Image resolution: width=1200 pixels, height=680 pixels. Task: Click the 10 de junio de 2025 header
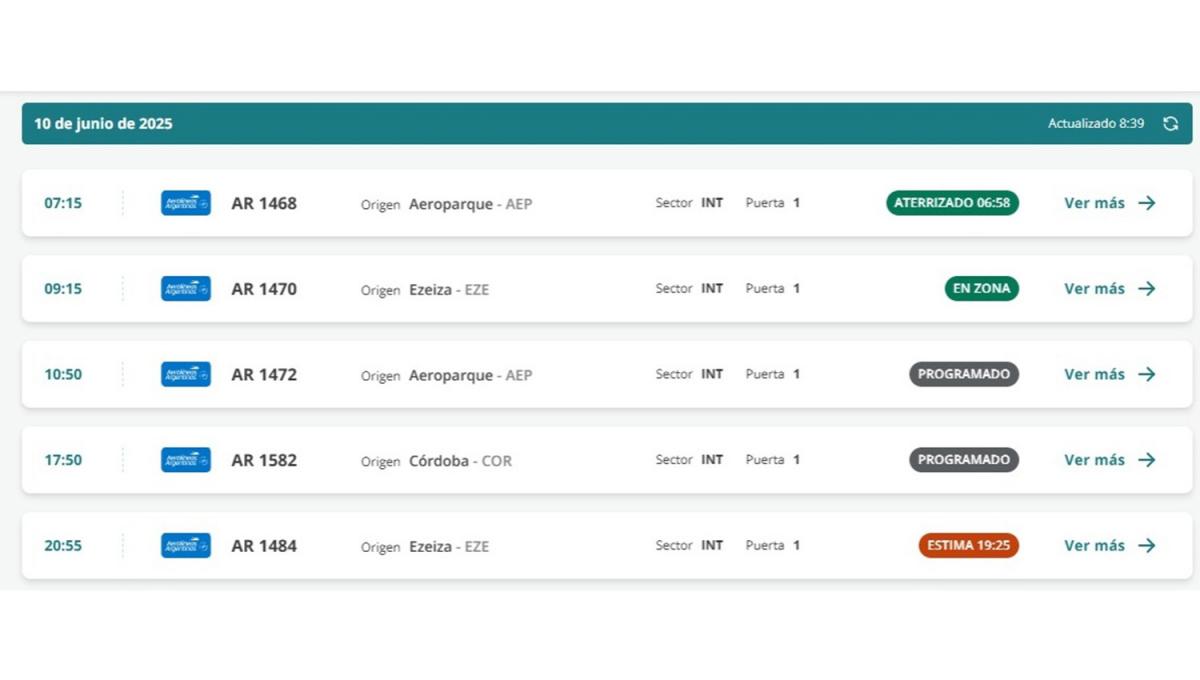click(103, 124)
